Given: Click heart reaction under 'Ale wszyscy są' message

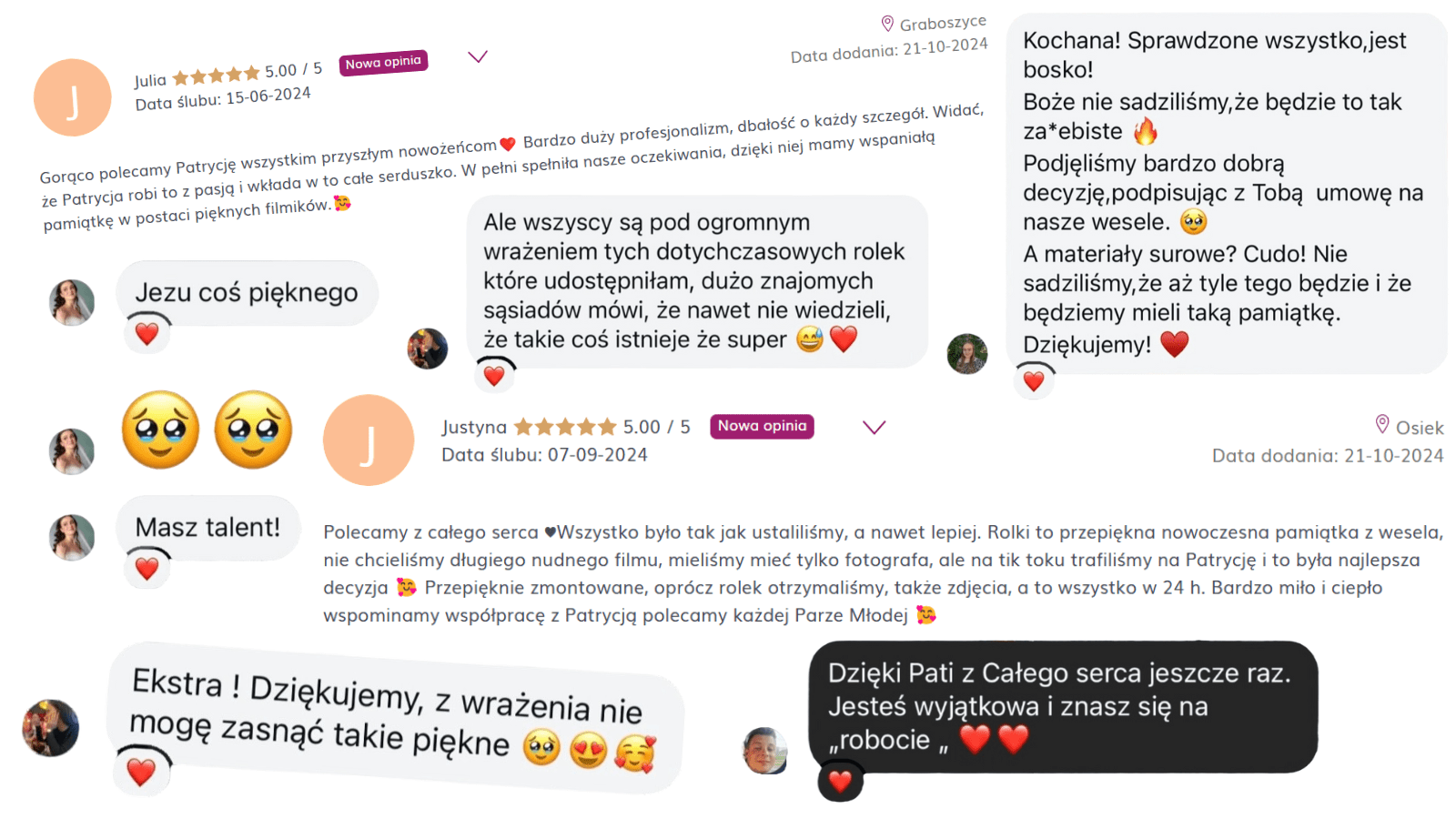Looking at the screenshot, I should click(x=494, y=375).
